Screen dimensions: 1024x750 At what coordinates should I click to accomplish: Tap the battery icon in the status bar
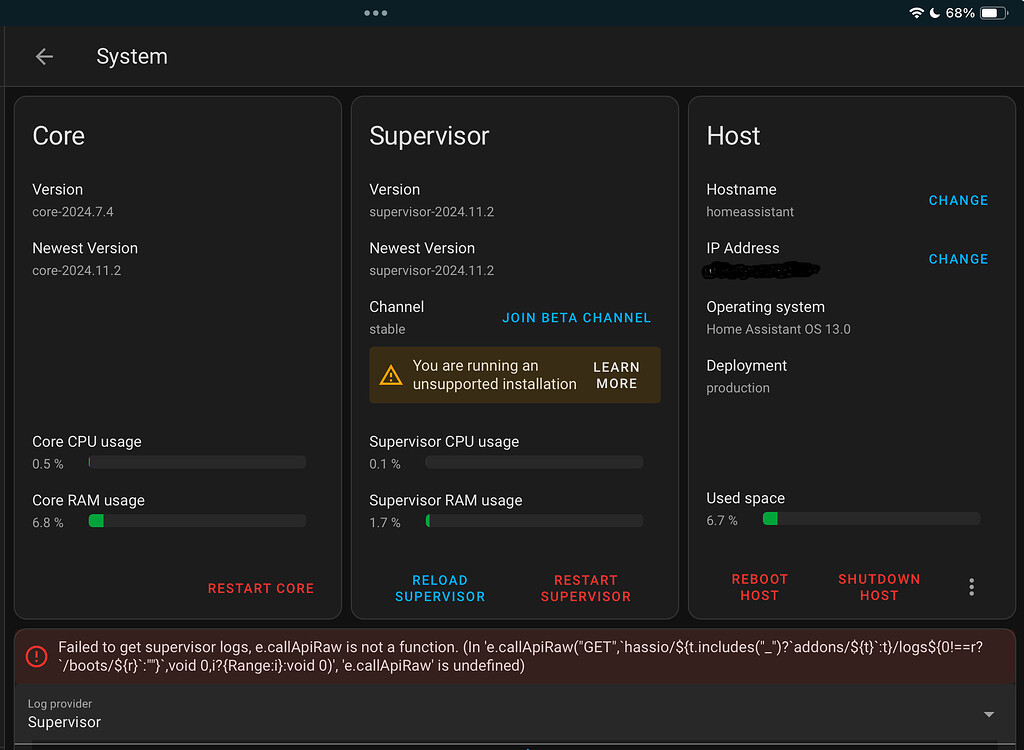tap(994, 12)
